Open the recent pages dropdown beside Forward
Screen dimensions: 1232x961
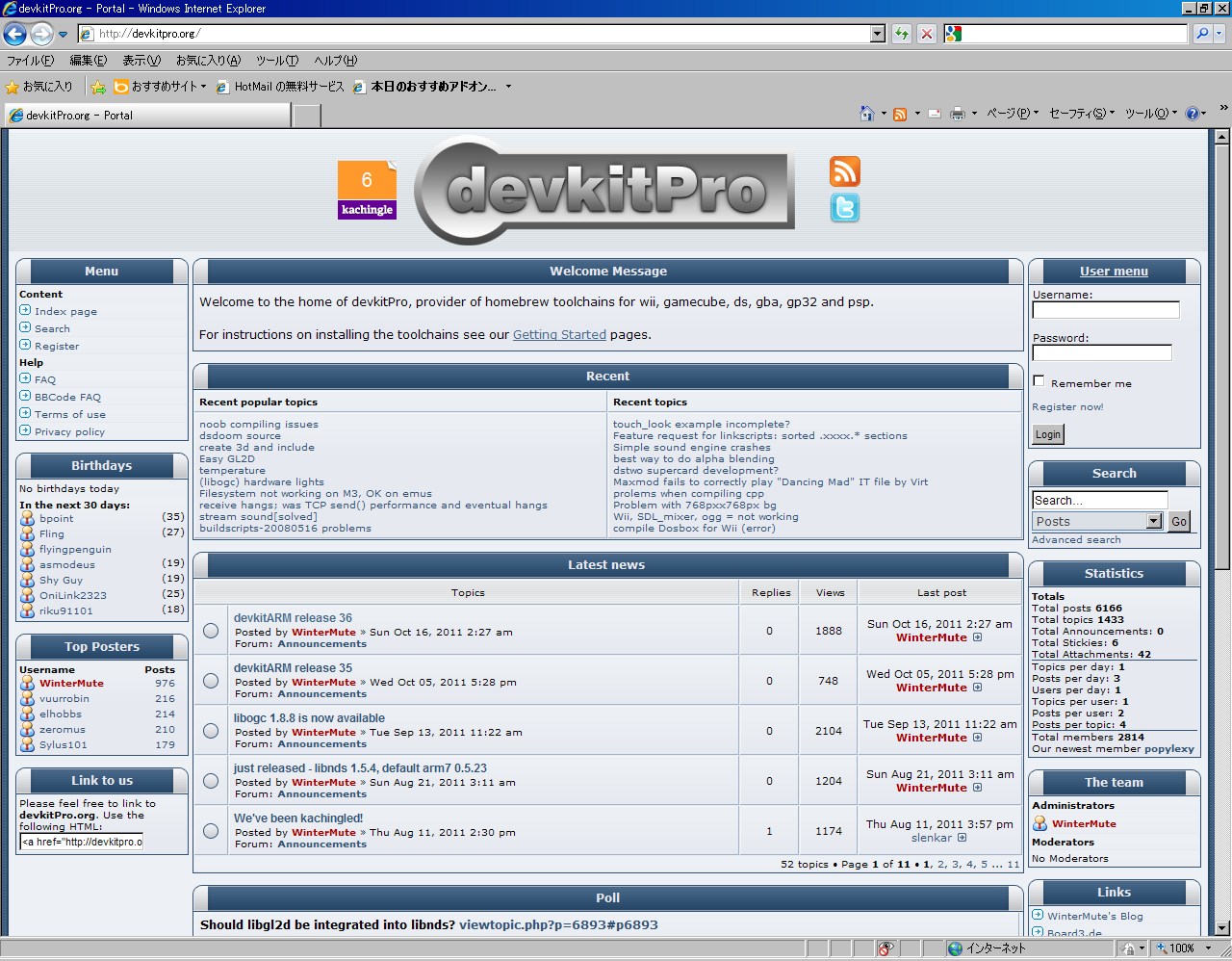[64, 35]
